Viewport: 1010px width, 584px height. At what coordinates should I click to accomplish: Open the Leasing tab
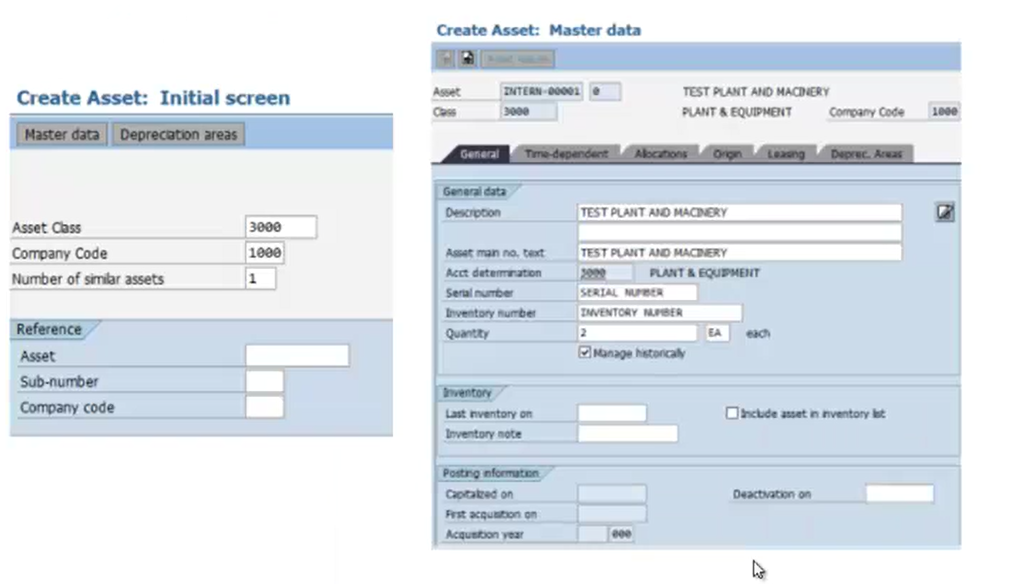click(786, 154)
